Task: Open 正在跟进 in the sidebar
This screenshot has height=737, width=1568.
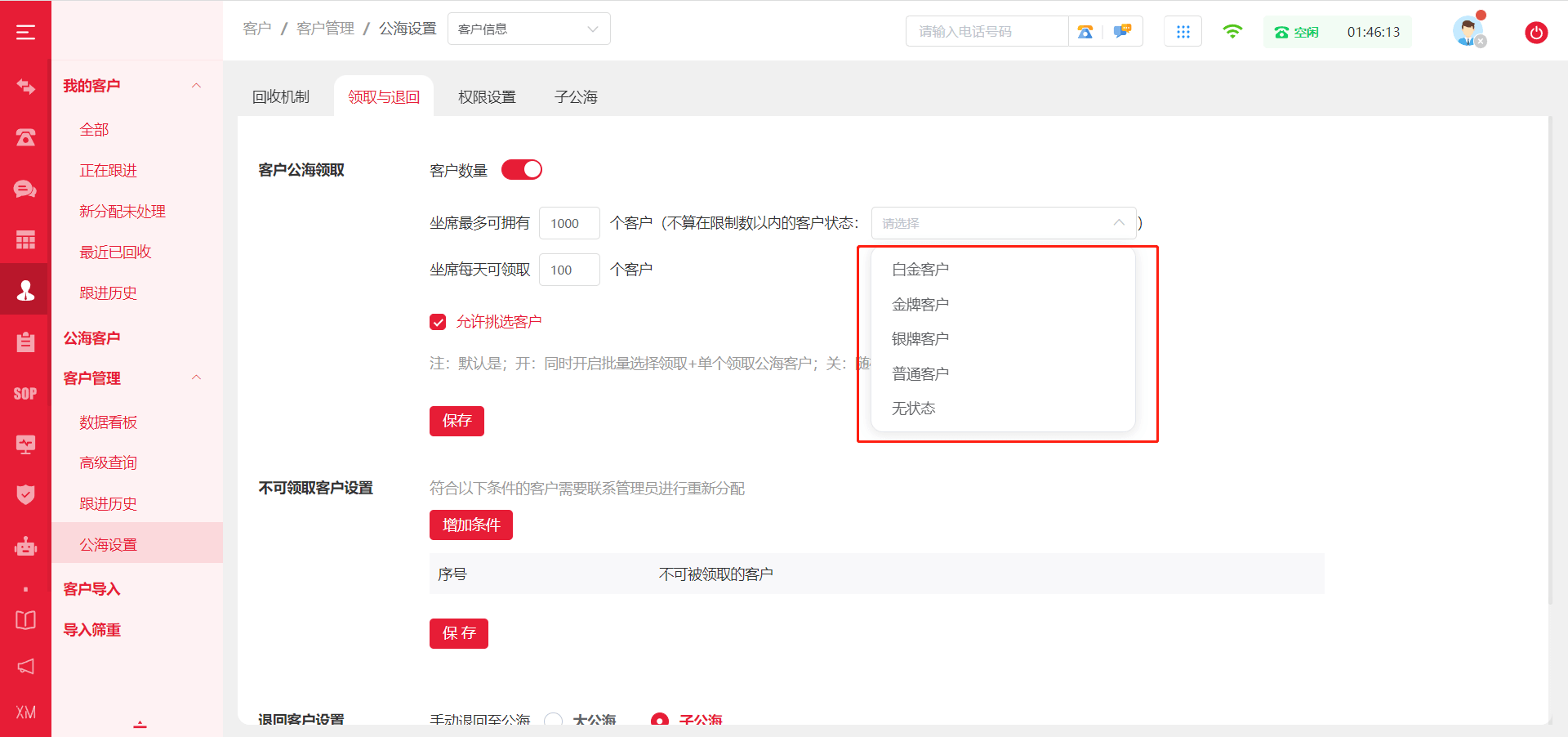Action: tap(108, 171)
